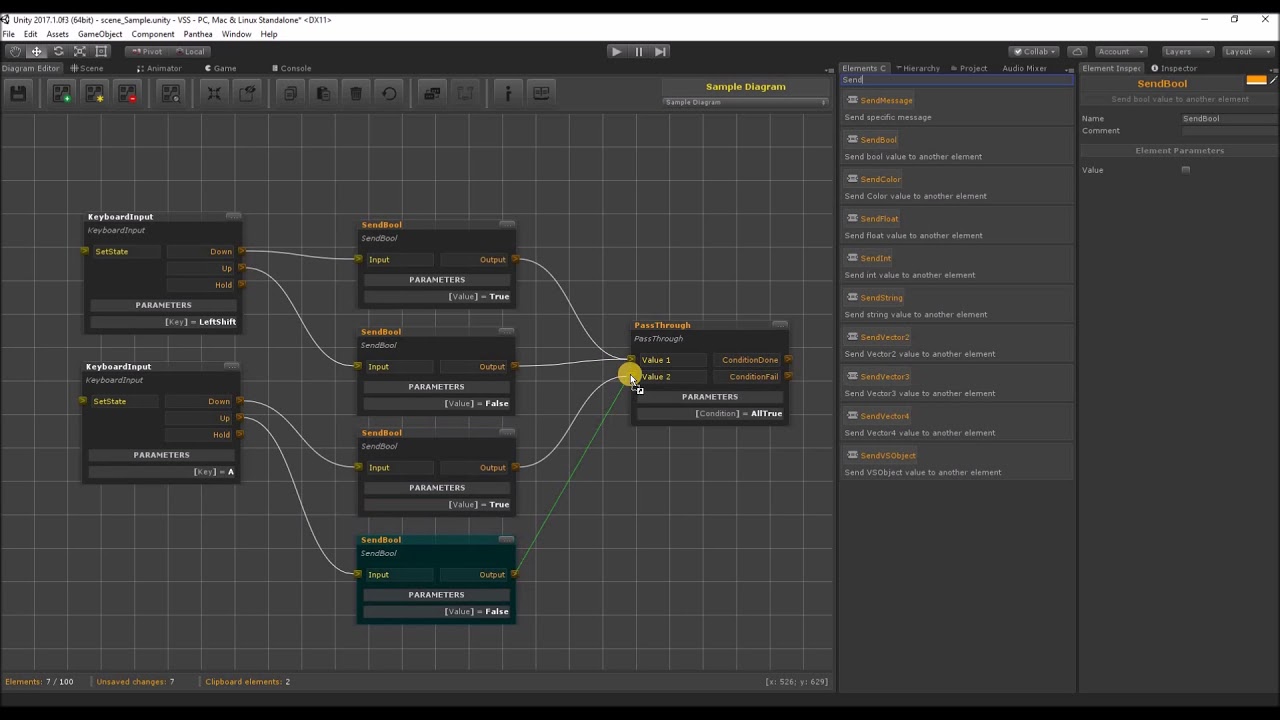1280x720 pixels.
Task: Select the SendColor element button
Action: (x=873, y=179)
